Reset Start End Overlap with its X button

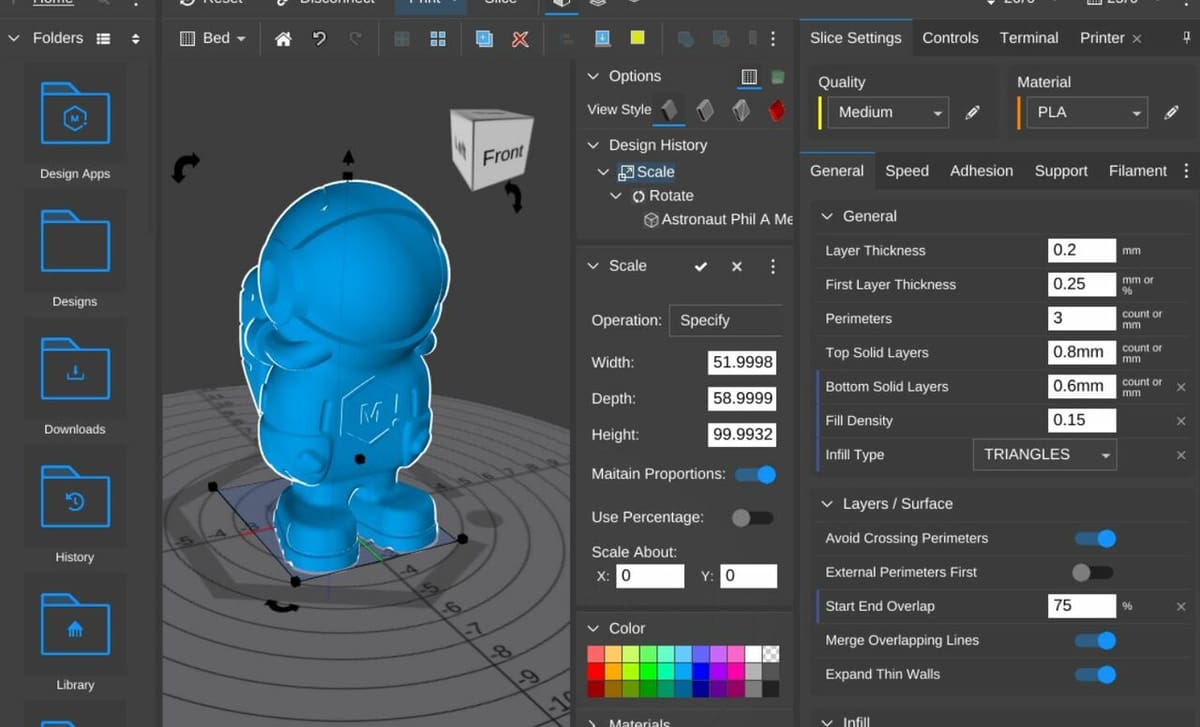1181,607
